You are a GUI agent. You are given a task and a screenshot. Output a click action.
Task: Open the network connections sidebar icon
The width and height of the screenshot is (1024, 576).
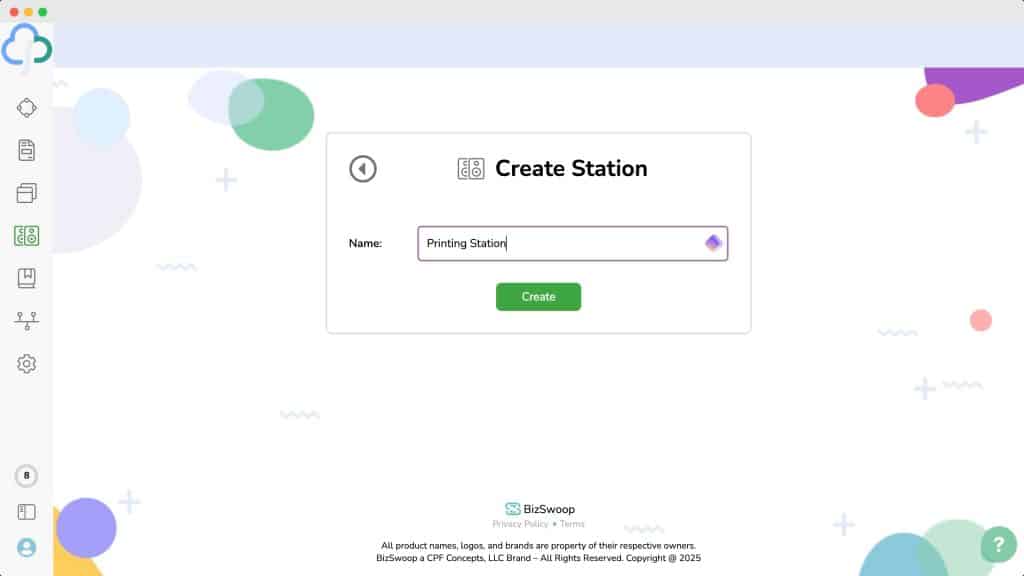tap(27, 321)
